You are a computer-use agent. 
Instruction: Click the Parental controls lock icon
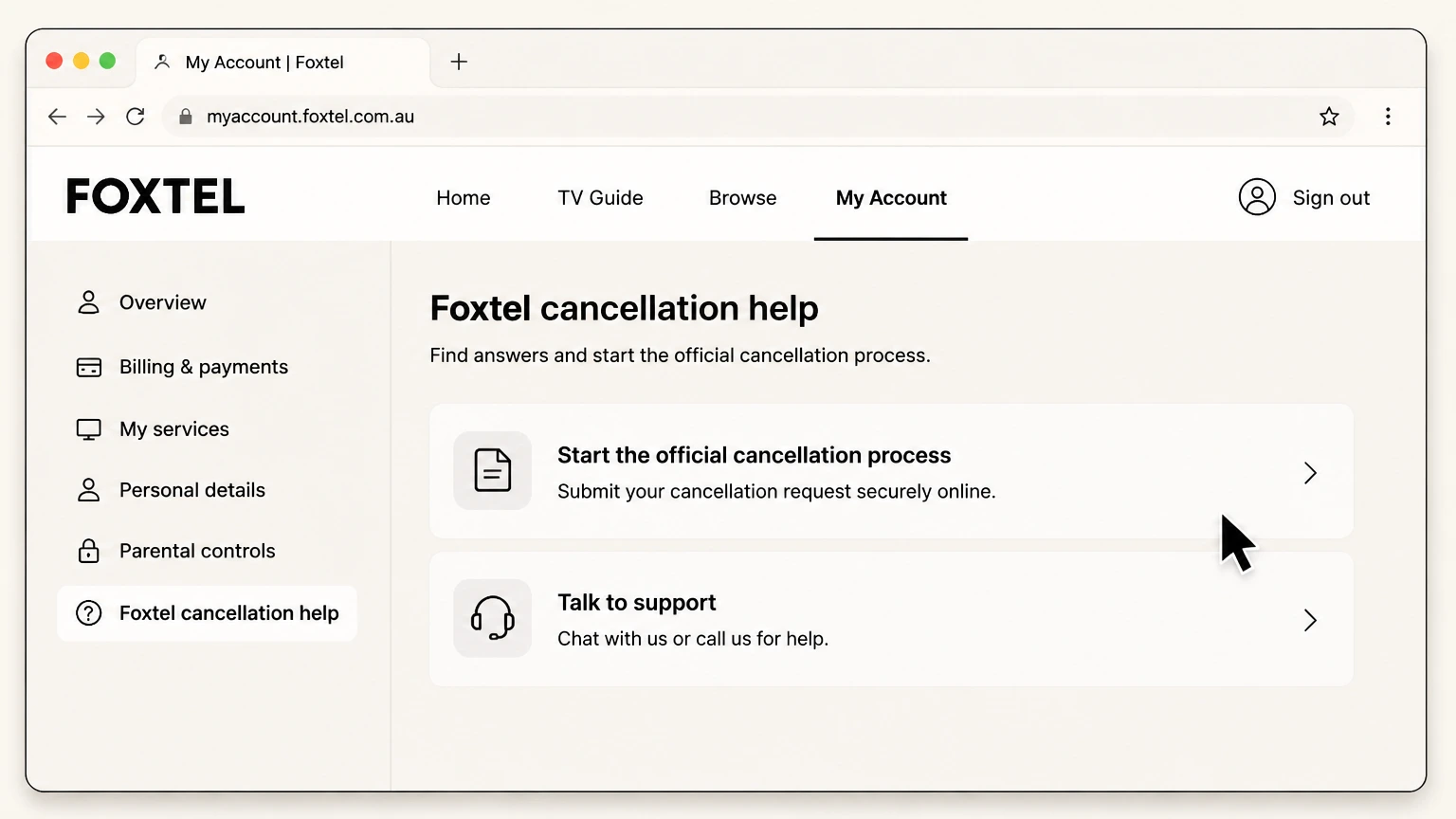pos(88,551)
